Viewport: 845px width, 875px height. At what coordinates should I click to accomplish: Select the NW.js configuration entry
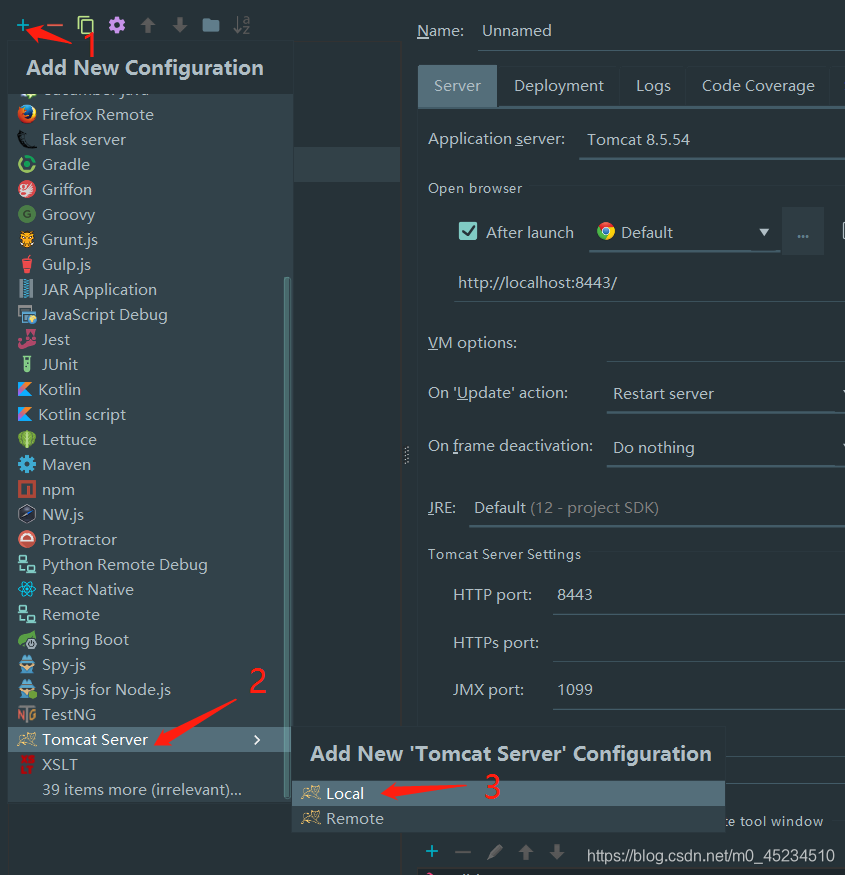(x=147, y=515)
